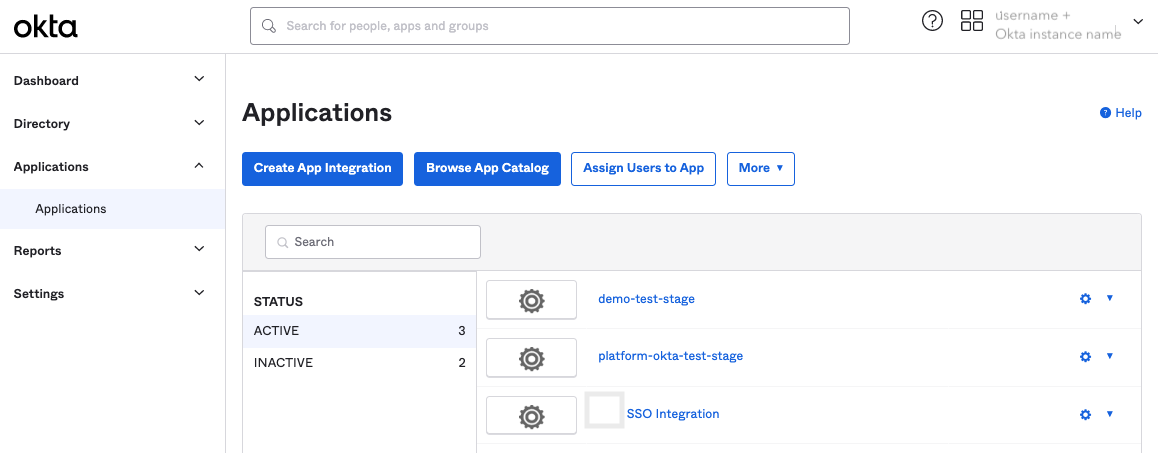This screenshot has height=453, width=1158.
Task: Expand the platform-okta-test-stage actions arrow
Action: click(x=1109, y=356)
